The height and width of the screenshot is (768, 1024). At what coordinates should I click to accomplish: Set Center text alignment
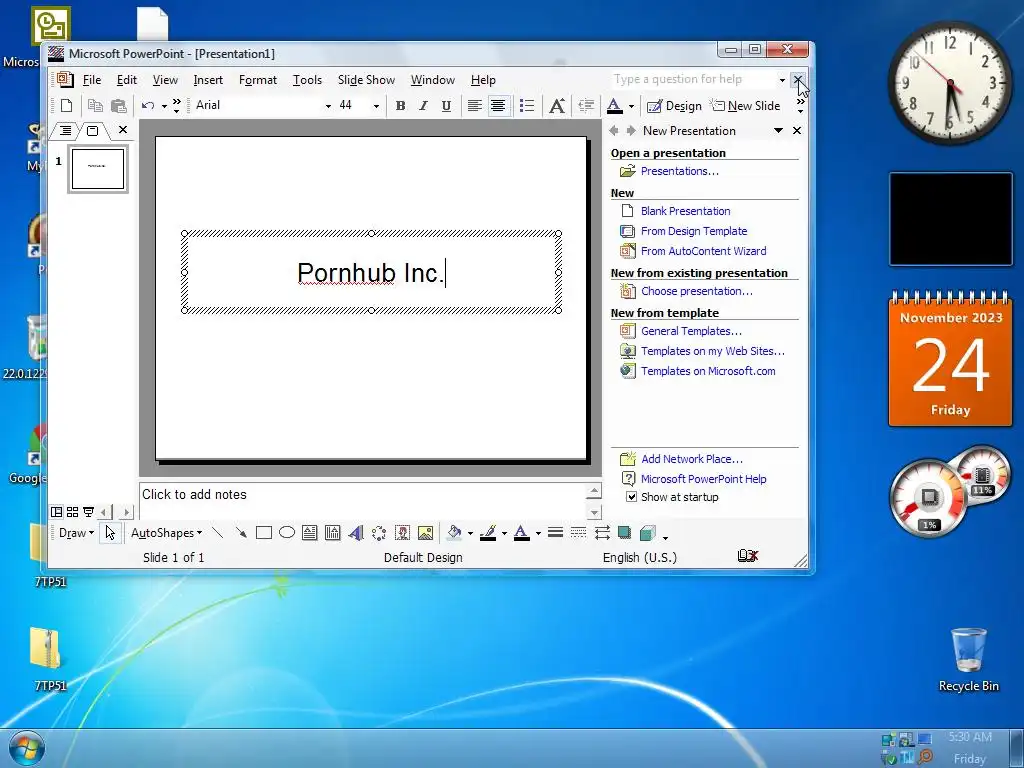pos(498,105)
